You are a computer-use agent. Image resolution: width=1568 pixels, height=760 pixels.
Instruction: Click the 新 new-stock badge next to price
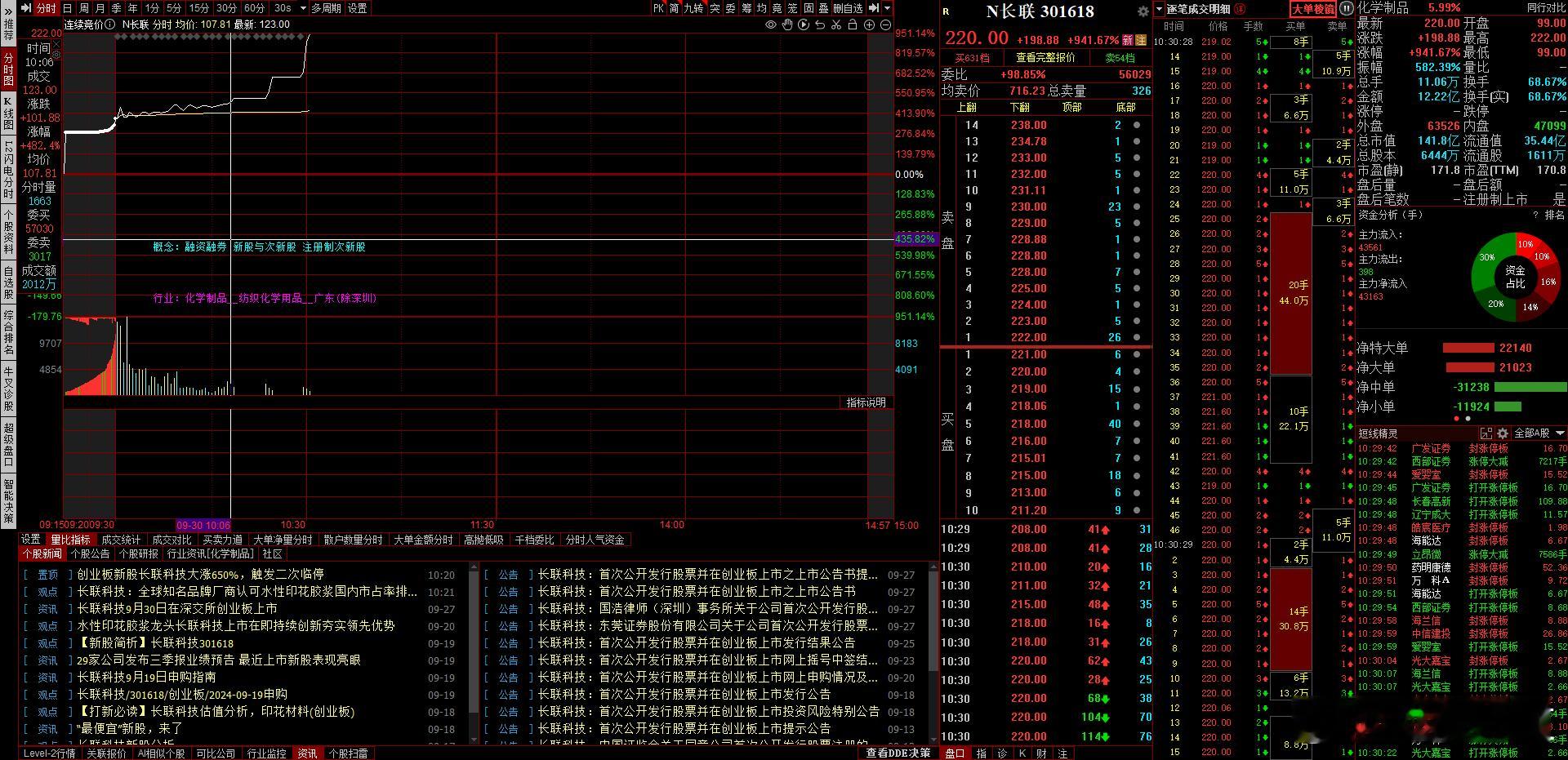point(1127,40)
